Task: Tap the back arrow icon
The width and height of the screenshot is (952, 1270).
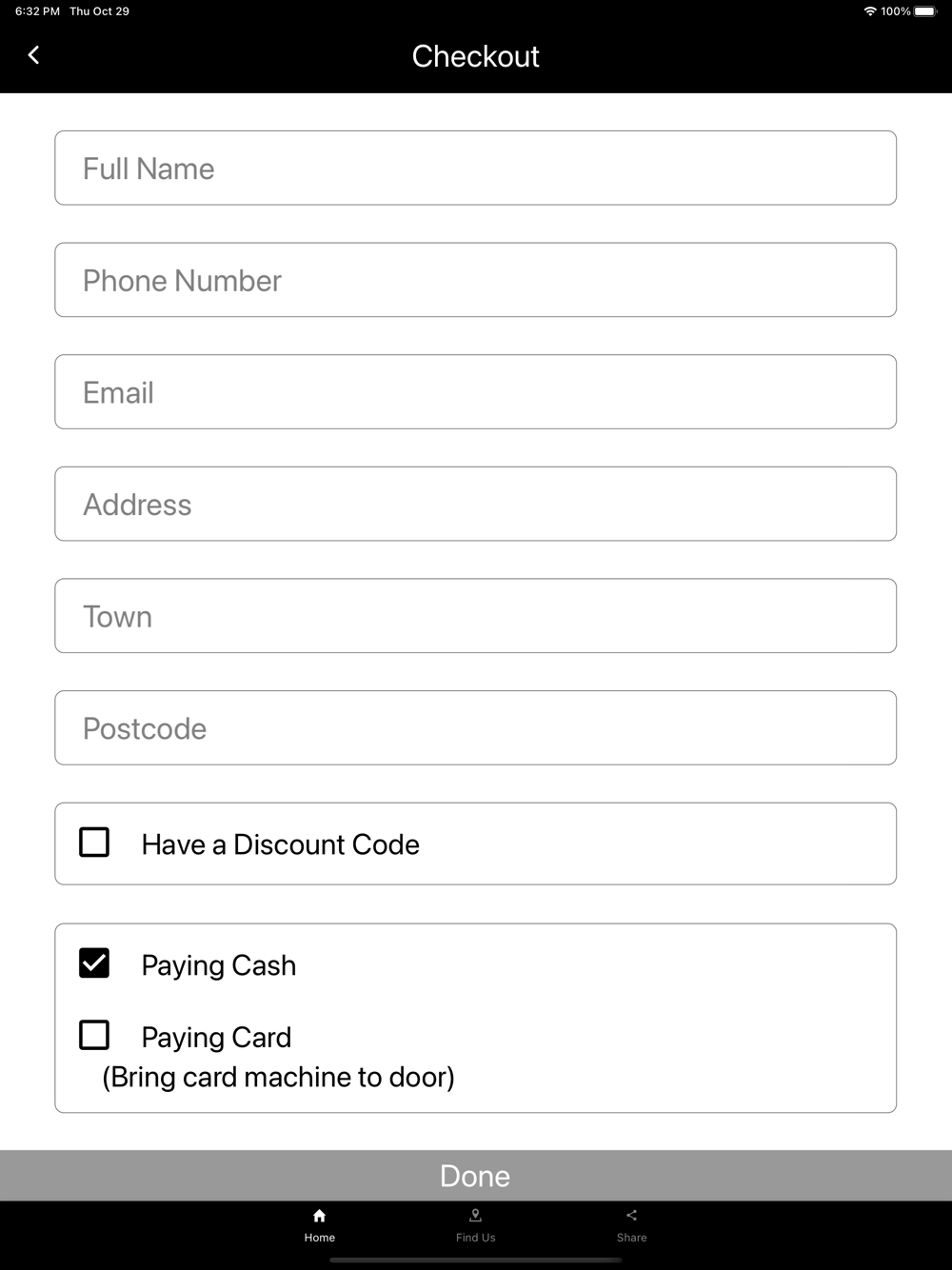Action: (34, 55)
